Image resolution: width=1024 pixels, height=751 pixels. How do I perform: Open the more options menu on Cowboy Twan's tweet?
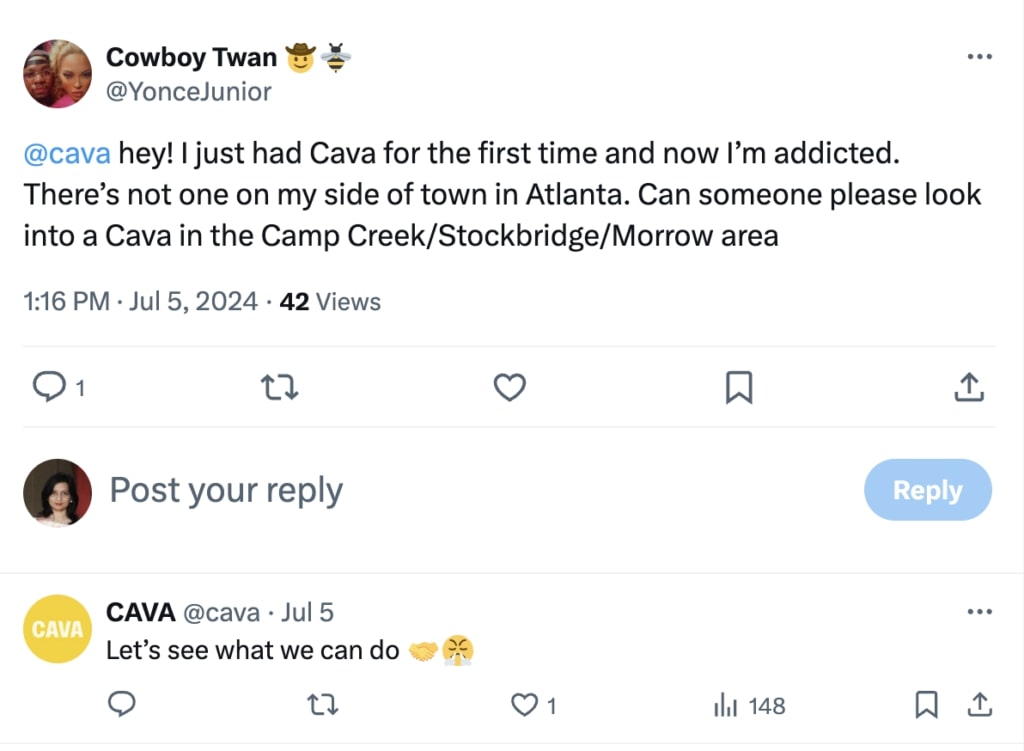point(979,57)
